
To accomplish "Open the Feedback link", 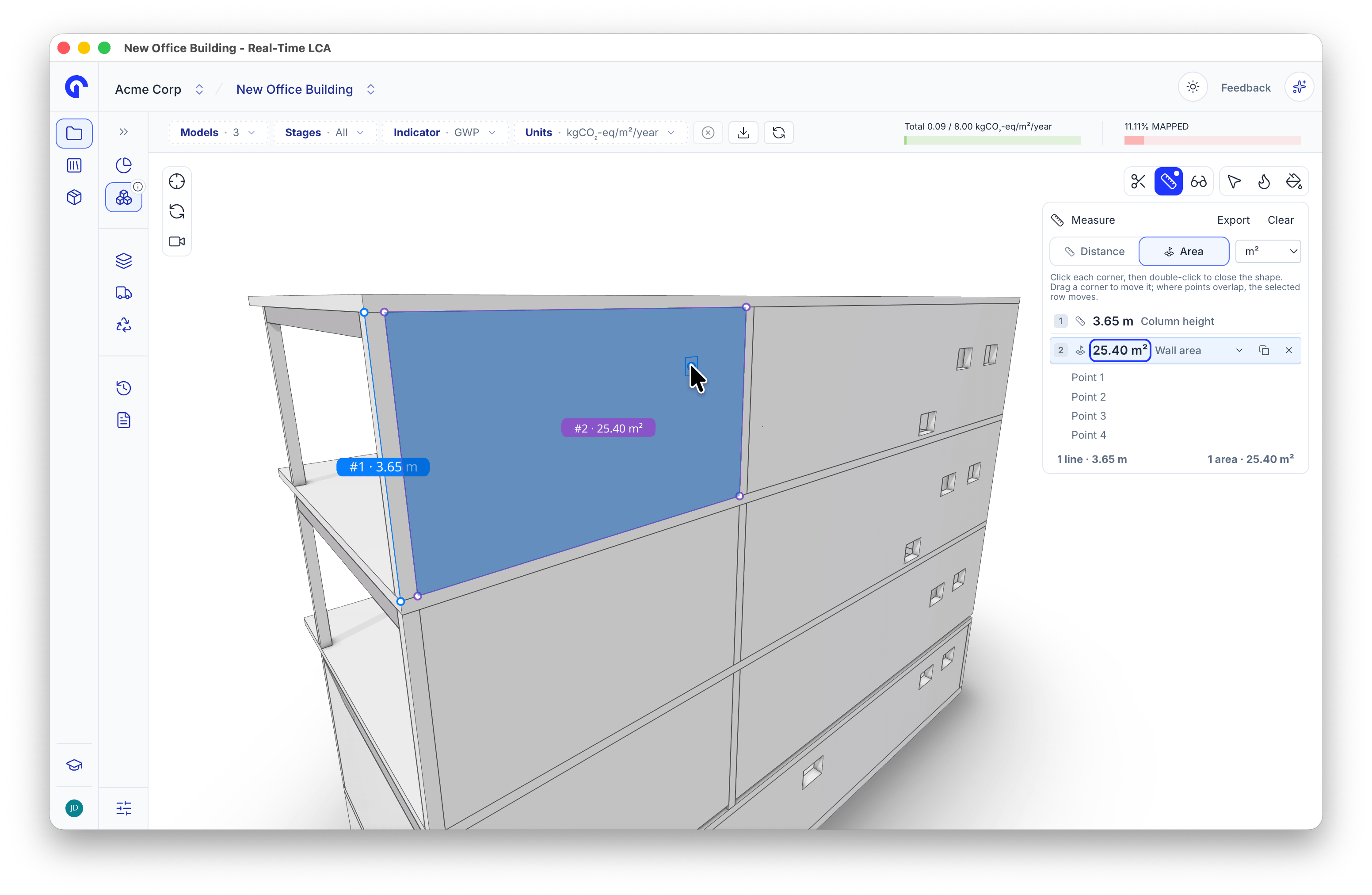I will (x=1245, y=88).
